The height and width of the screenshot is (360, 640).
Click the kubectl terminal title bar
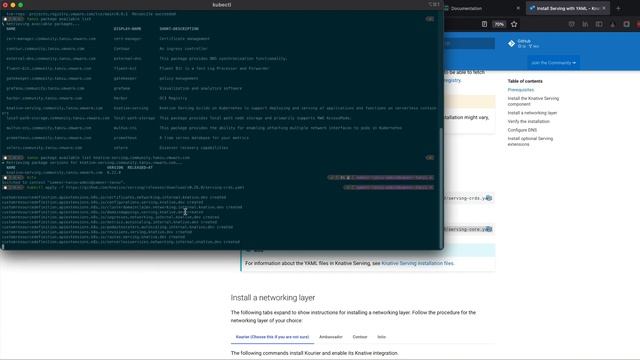pos(222,5)
